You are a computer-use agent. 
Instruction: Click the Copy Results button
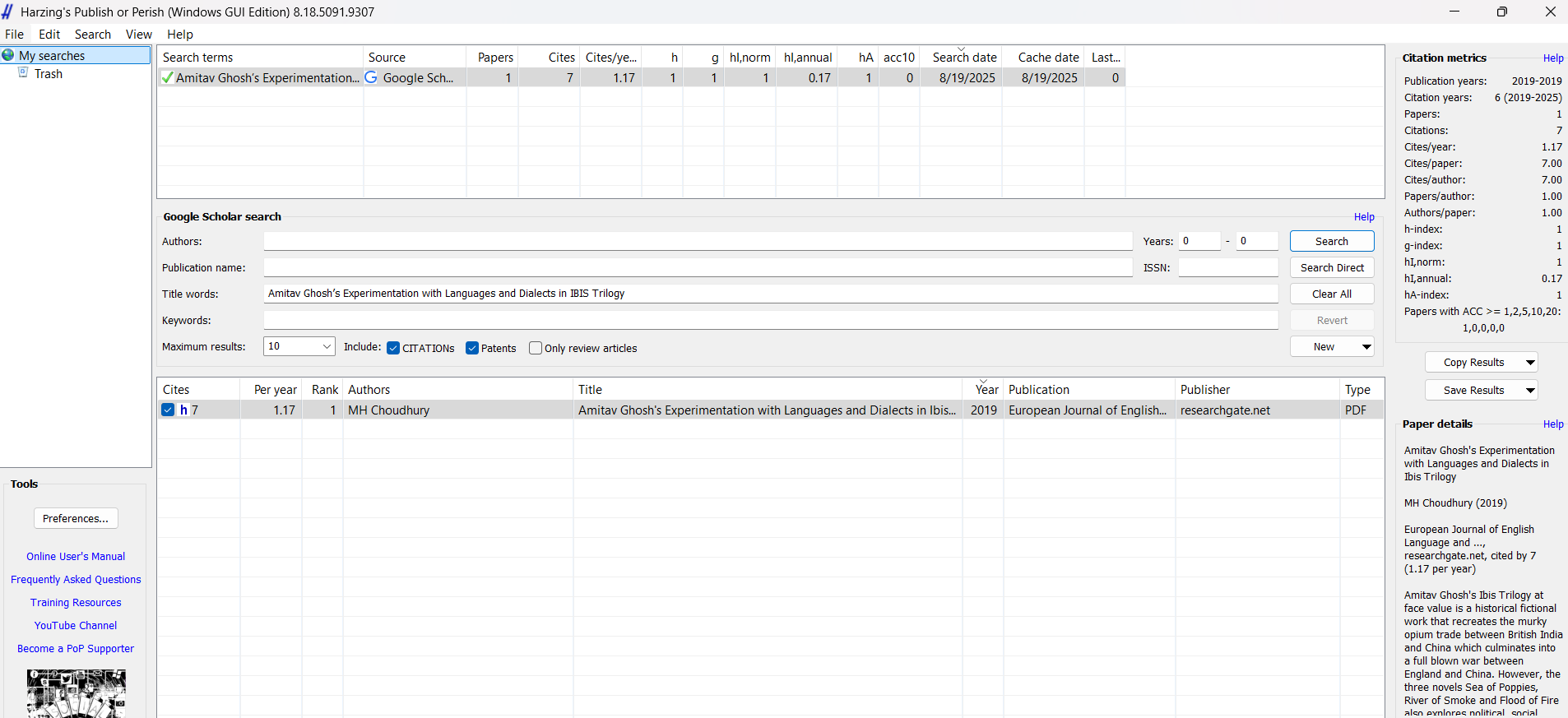1473,362
